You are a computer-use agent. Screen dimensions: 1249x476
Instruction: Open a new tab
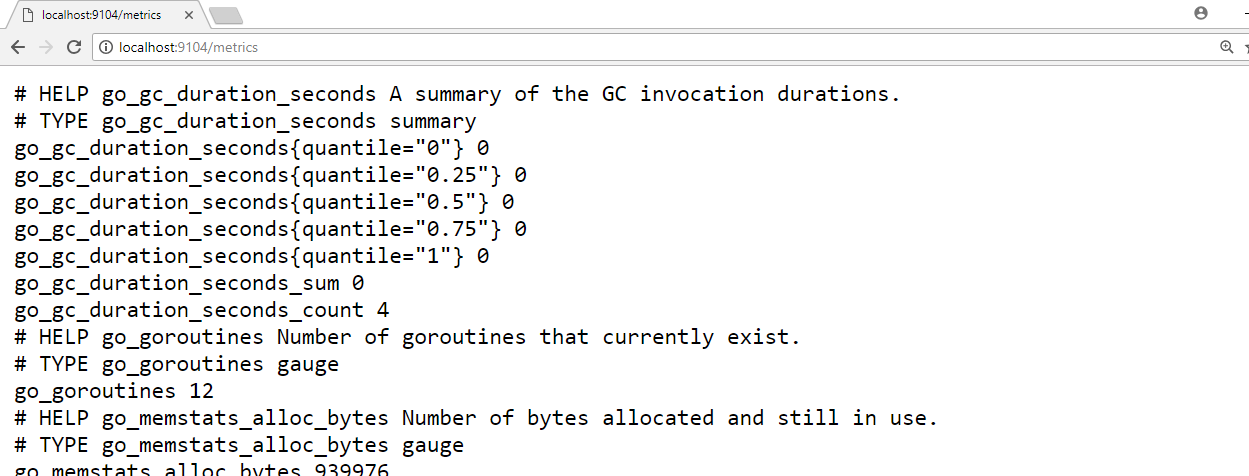coord(226,15)
